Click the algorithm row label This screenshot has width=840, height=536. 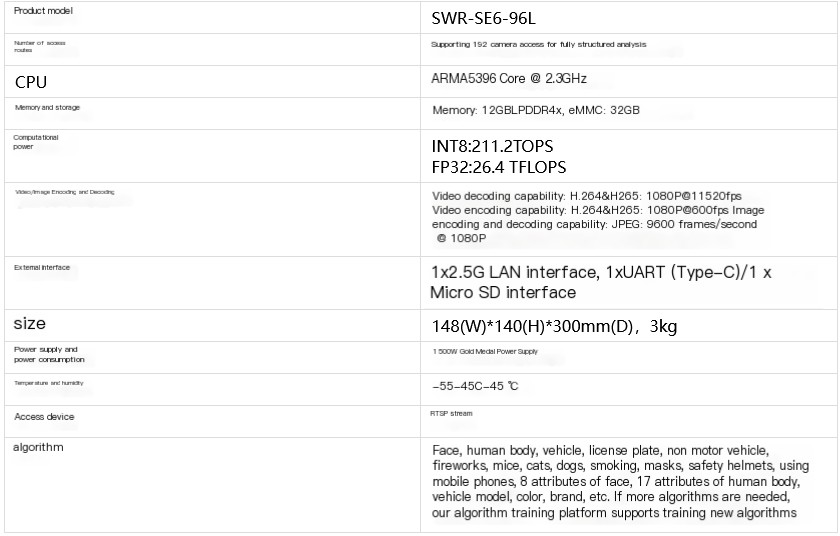tap(39, 447)
